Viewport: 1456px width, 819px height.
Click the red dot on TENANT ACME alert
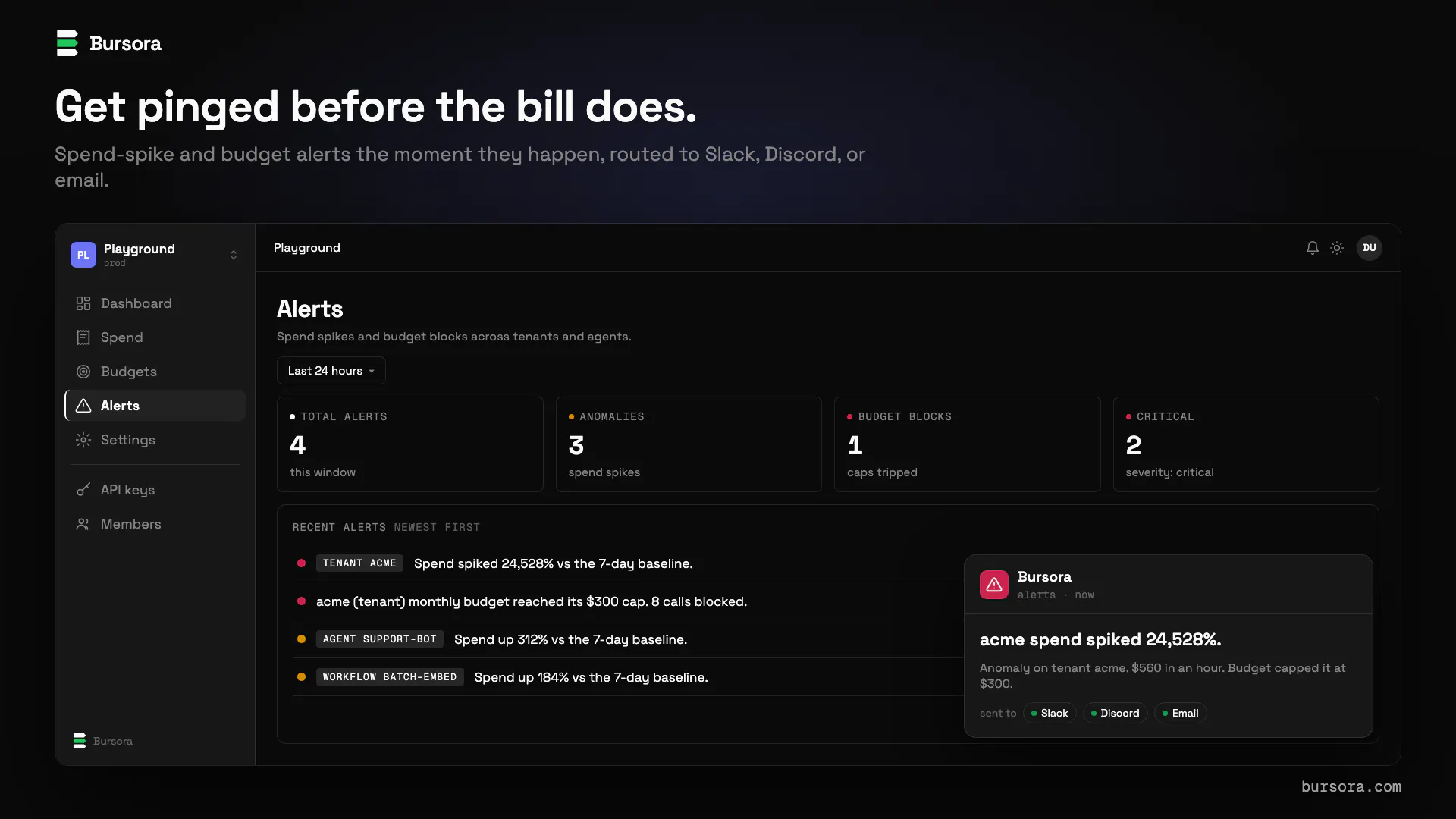[301, 563]
